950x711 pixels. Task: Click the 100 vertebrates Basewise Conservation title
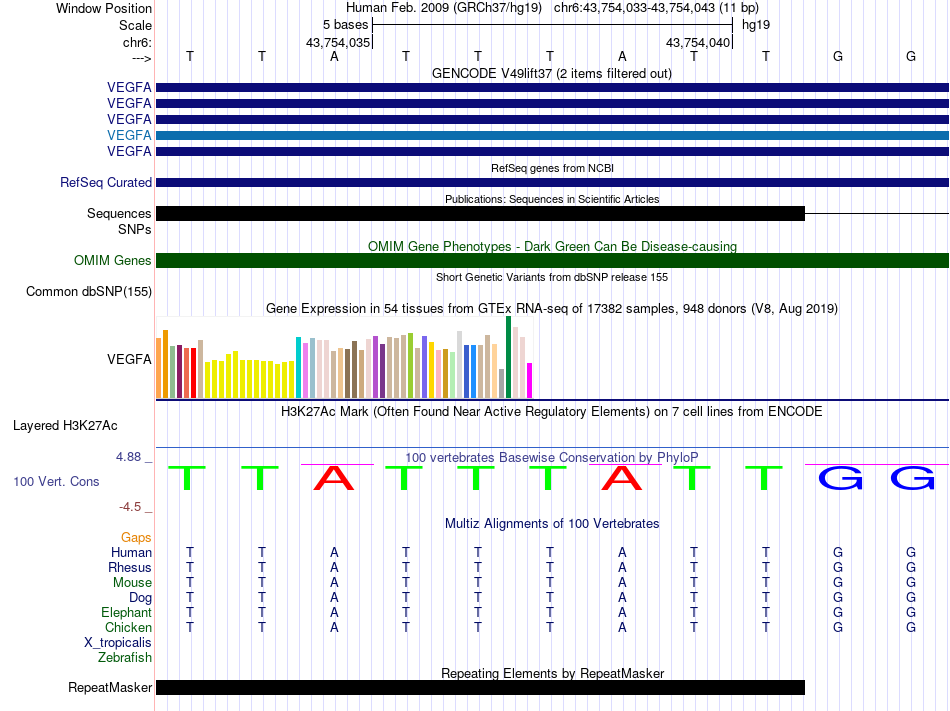click(551, 457)
